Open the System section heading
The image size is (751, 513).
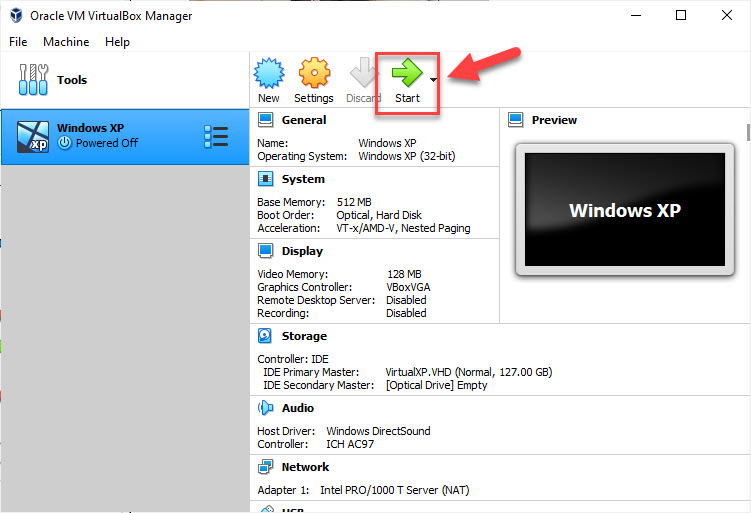coord(303,179)
